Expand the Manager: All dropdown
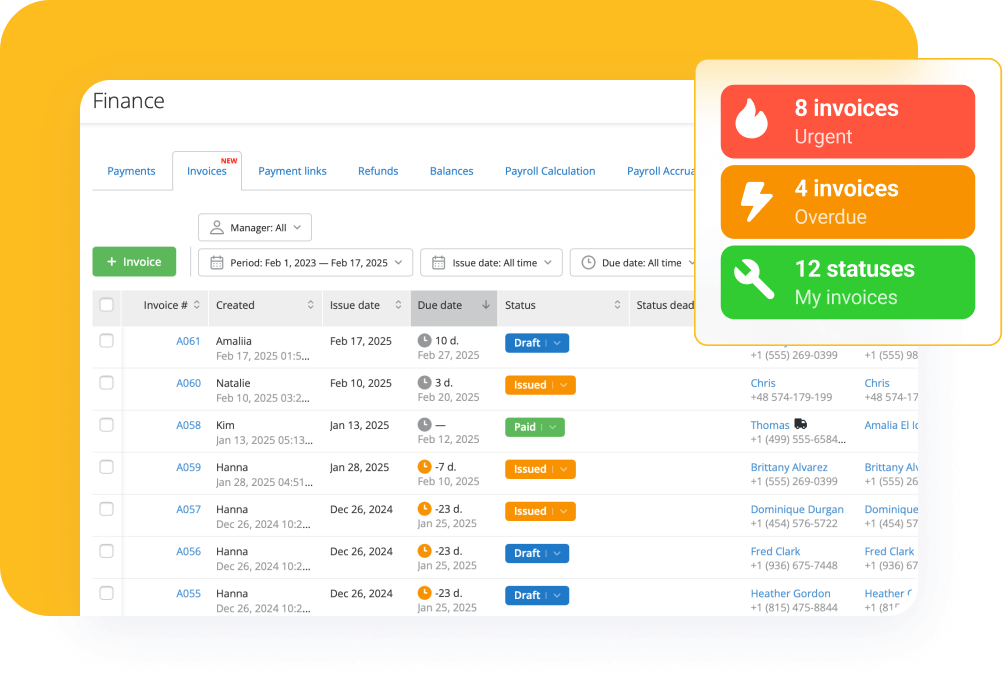 (x=297, y=227)
